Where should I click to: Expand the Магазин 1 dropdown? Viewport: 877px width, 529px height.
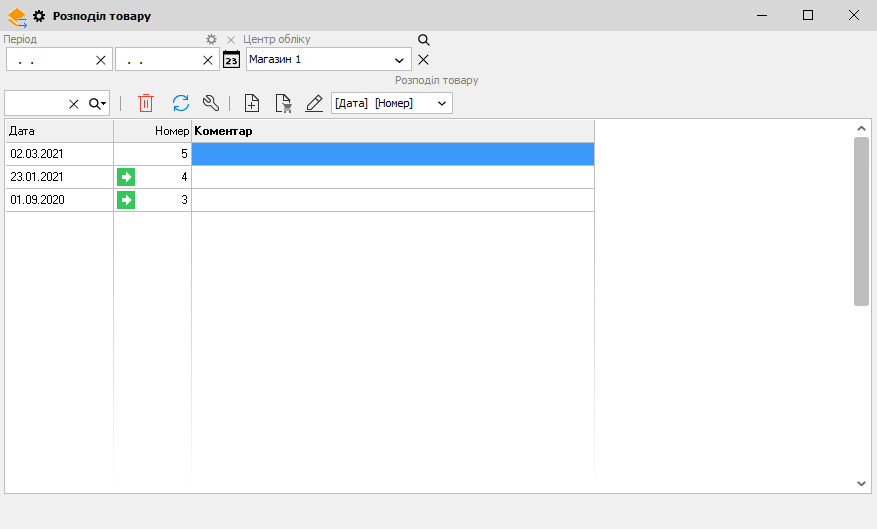[x=399, y=60]
